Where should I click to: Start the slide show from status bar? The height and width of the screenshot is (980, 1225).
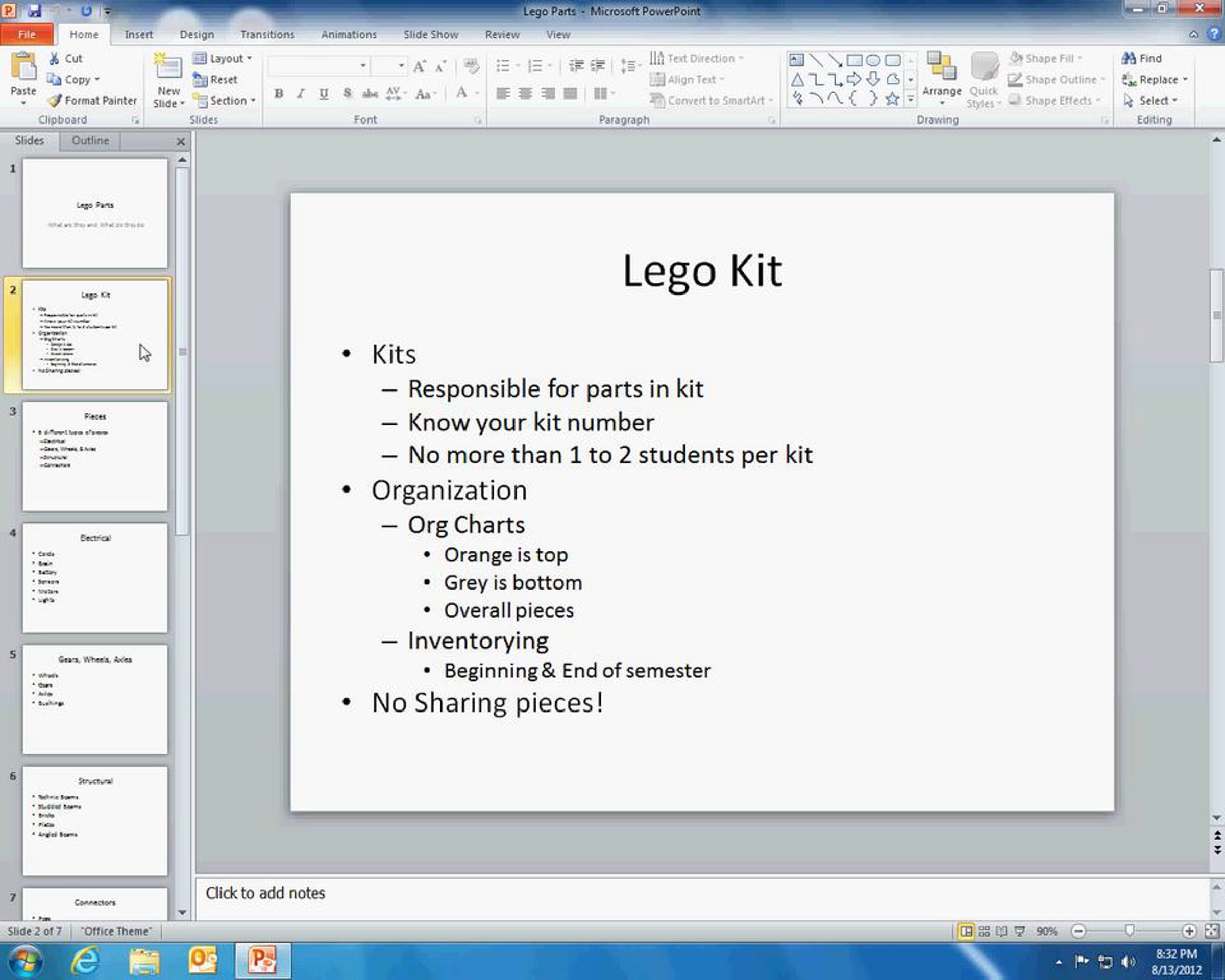pyautogui.click(x=1020, y=932)
